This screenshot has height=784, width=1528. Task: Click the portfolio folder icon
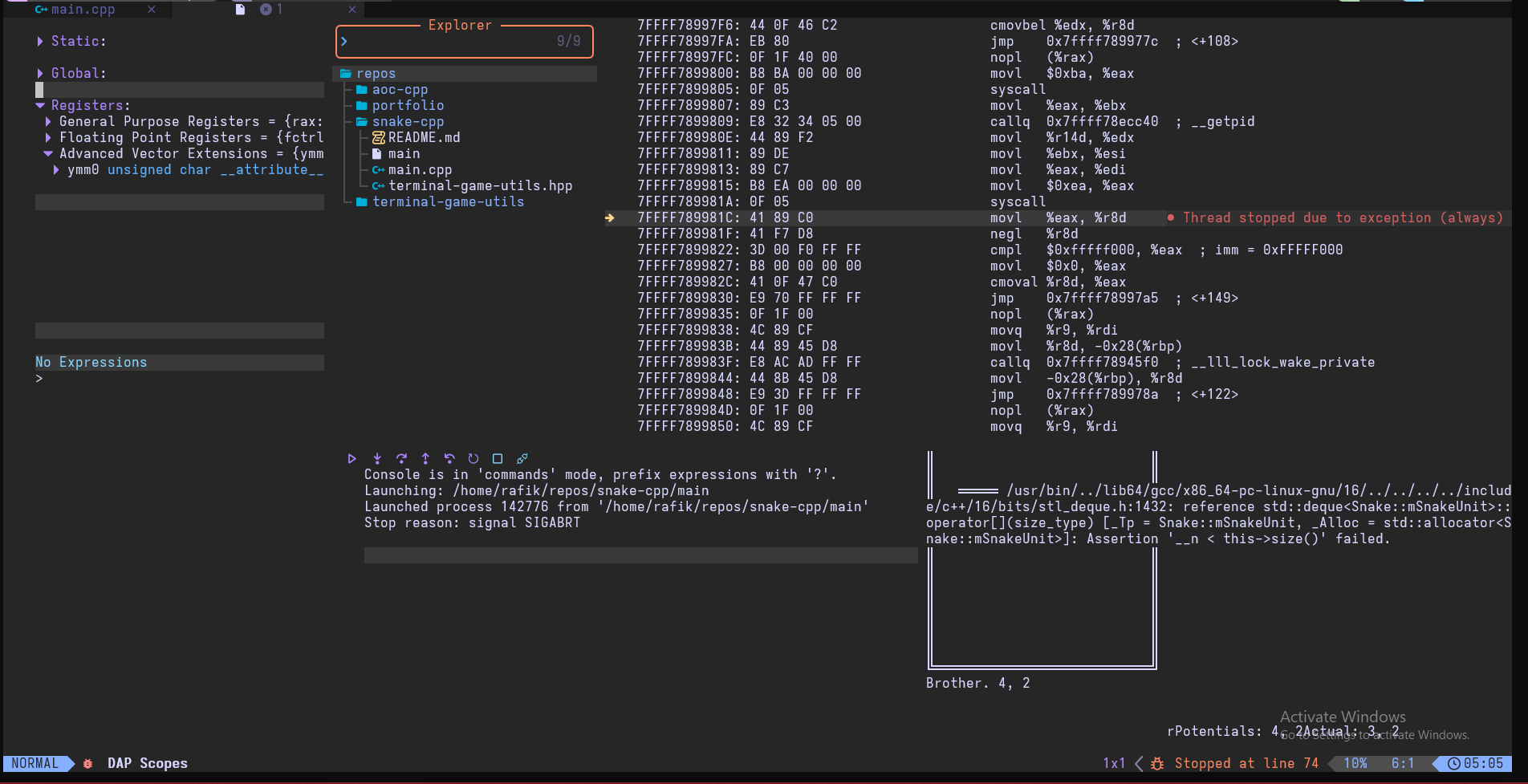362,105
